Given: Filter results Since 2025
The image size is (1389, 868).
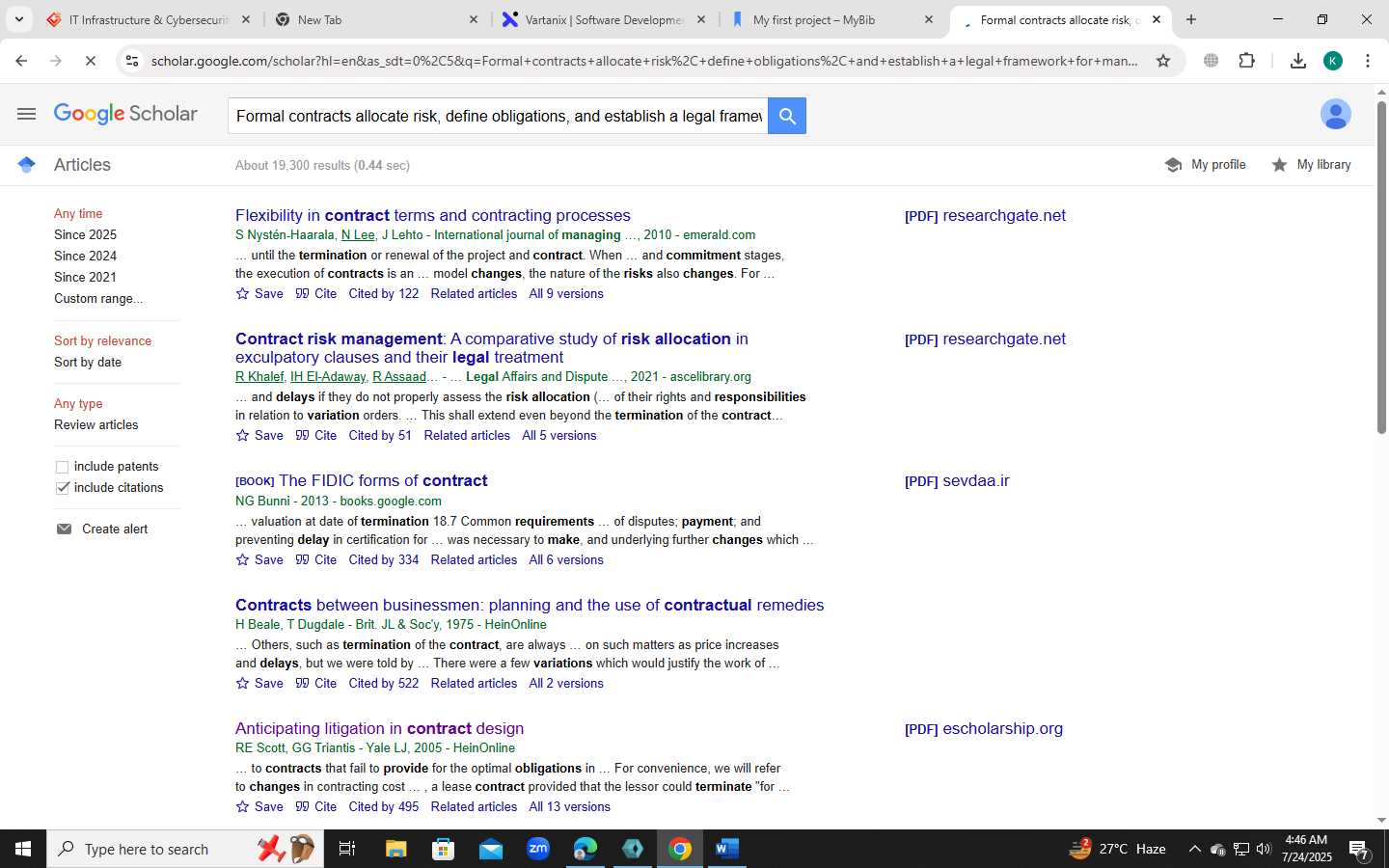Looking at the screenshot, I should [x=85, y=234].
